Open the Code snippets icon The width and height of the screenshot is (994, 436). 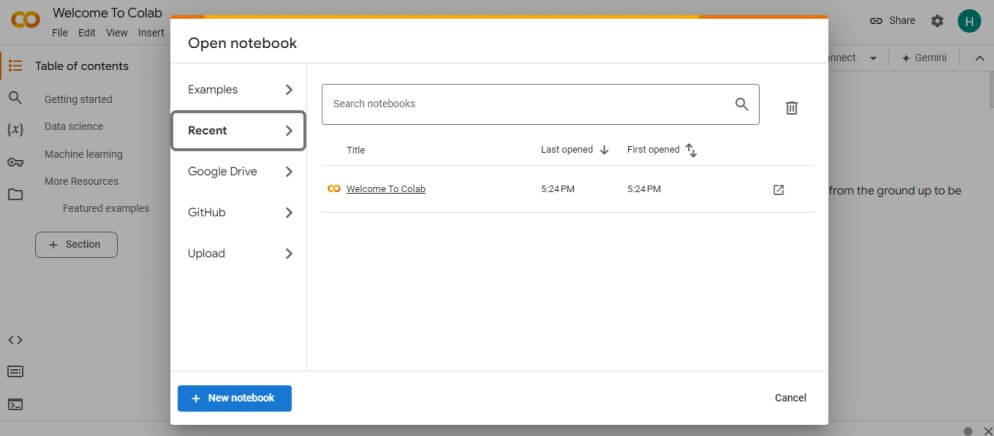tap(15, 340)
